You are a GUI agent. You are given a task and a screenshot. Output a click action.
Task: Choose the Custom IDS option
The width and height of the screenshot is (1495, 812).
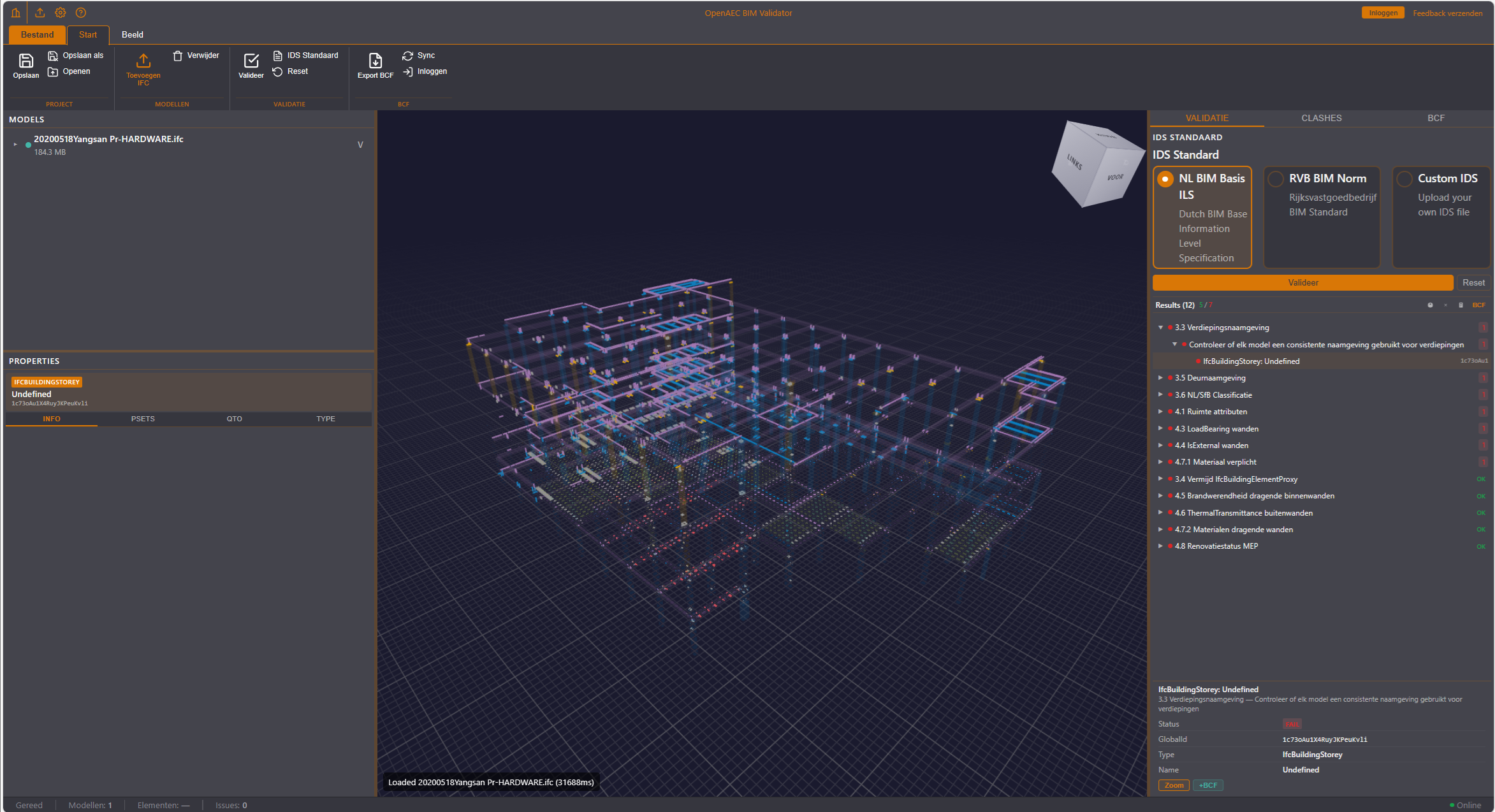coord(1404,179)
